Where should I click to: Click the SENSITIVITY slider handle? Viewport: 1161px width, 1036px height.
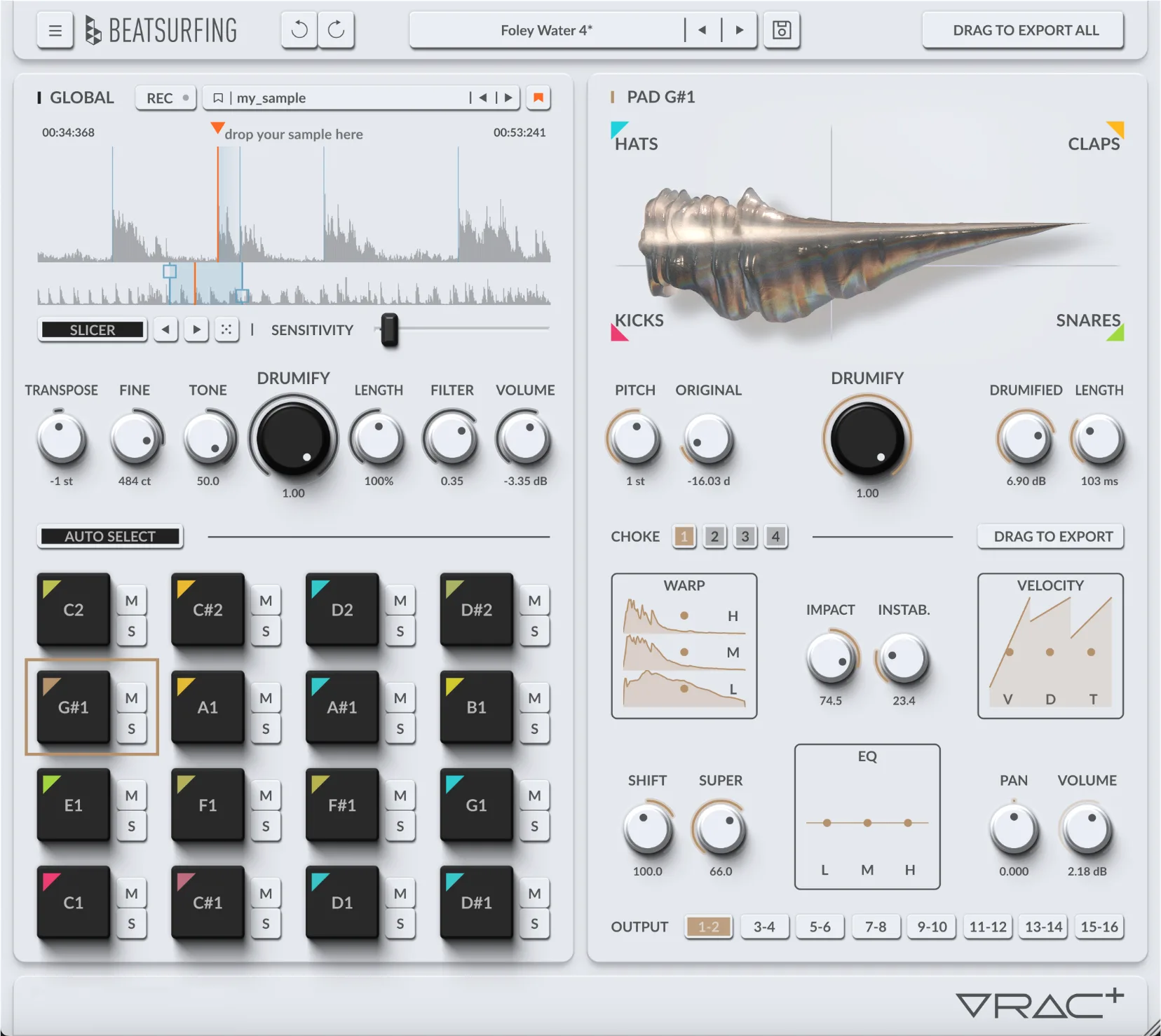point(390,329)
